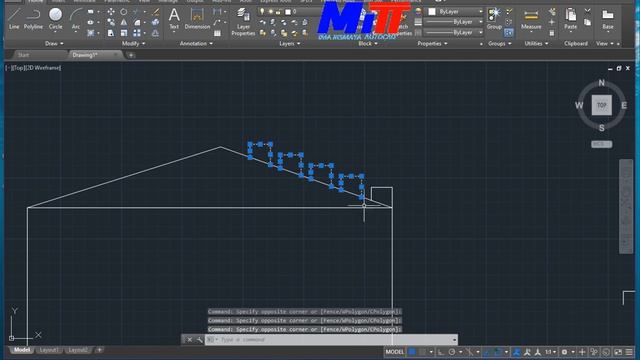Expand the Modify panel
Screen dimensions: 640x360
click(133, 43)
